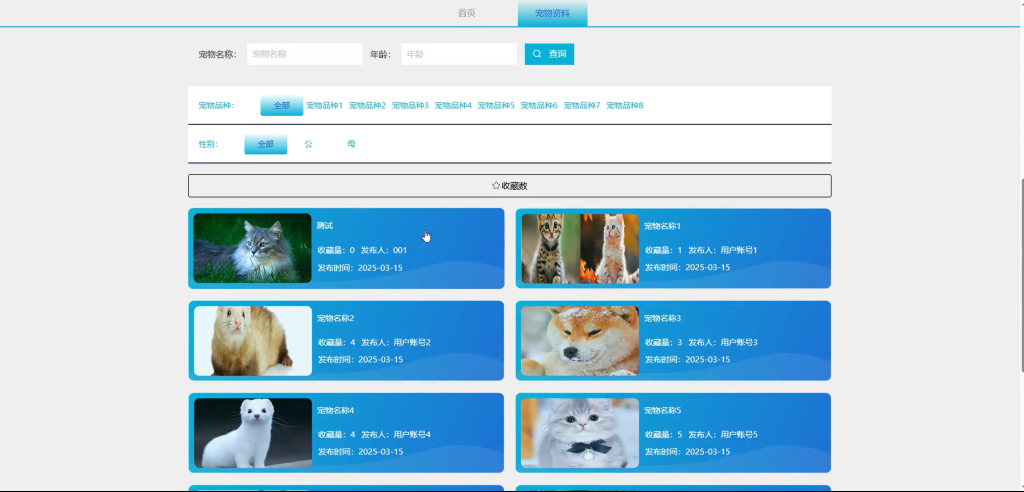Filter by 宠物品种5
The height and width of the screenshot is (492, 1024).
click(x=496, y=105)
